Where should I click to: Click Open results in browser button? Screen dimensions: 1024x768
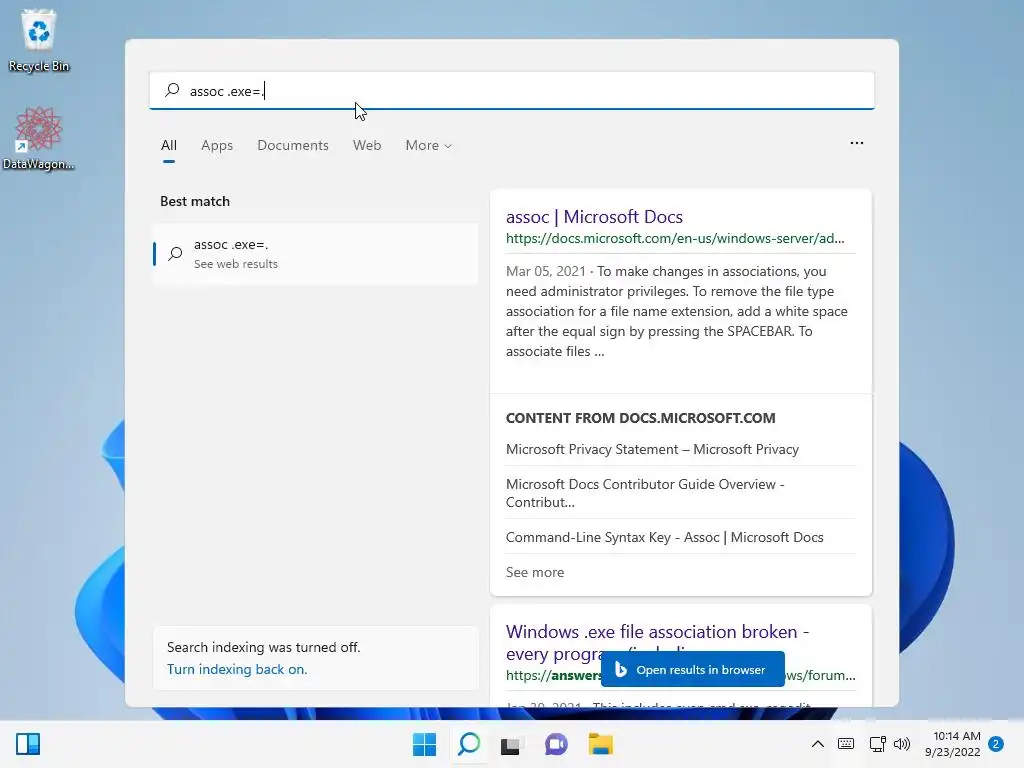[693, 669]
